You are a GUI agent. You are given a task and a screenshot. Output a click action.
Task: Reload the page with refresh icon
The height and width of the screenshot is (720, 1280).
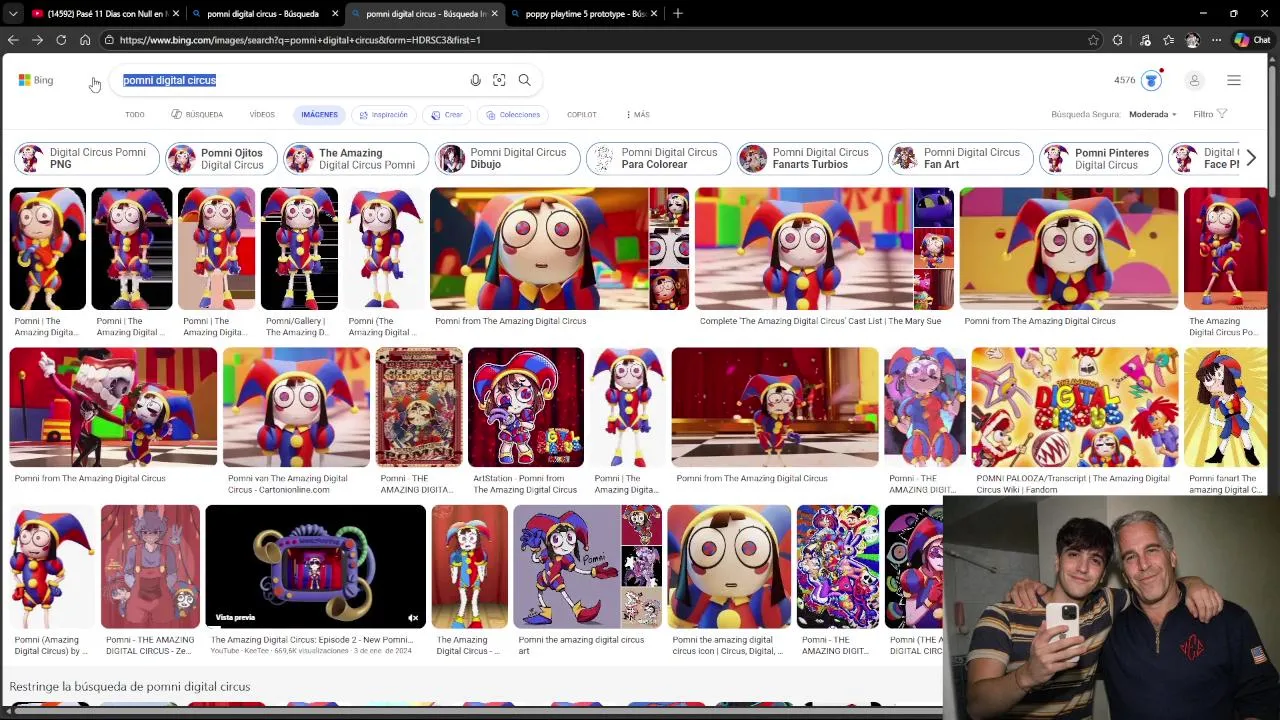[x=61, y=40]
